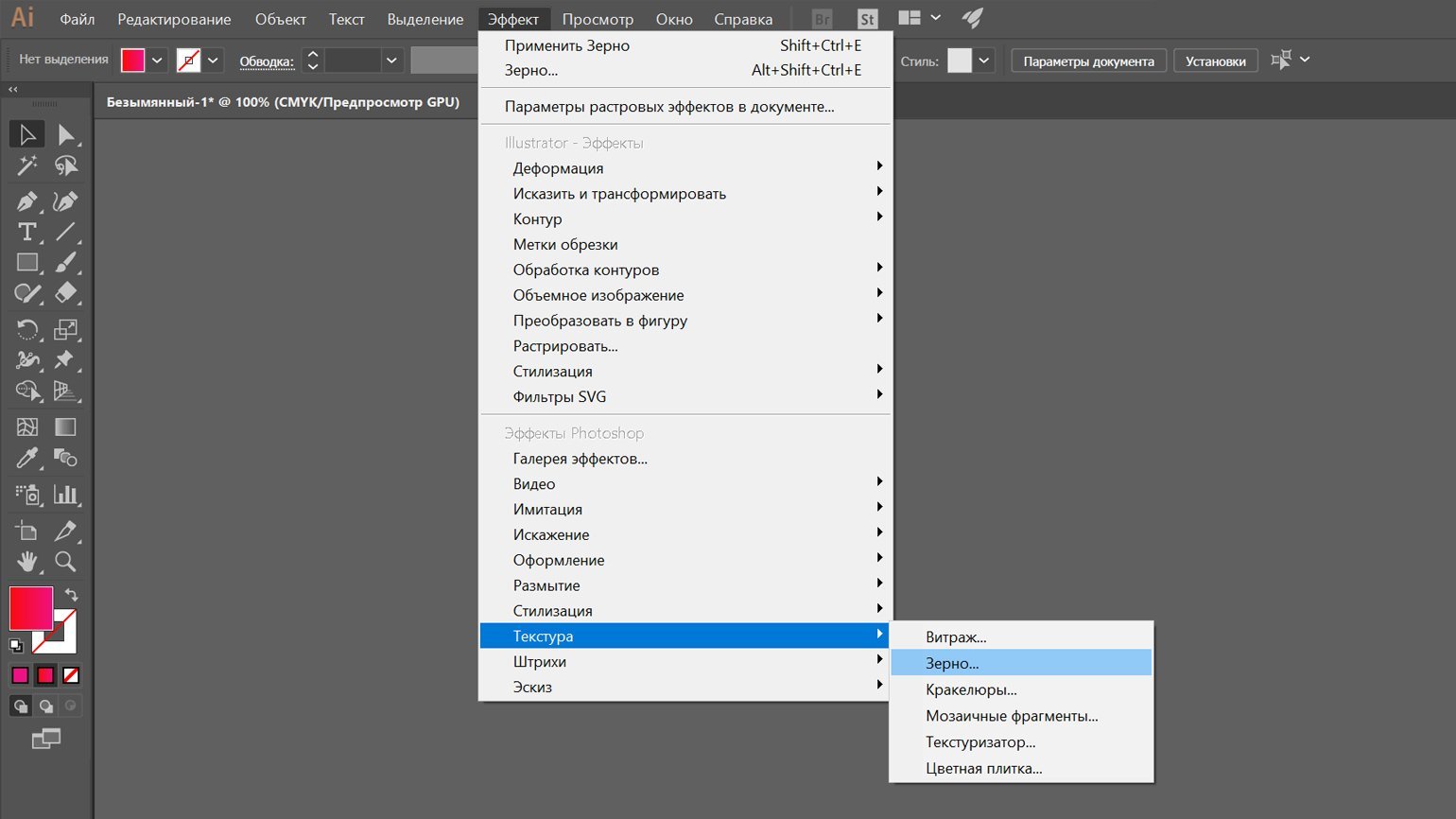Click the red fill swatch in toolbox

[x=30, y=608]
